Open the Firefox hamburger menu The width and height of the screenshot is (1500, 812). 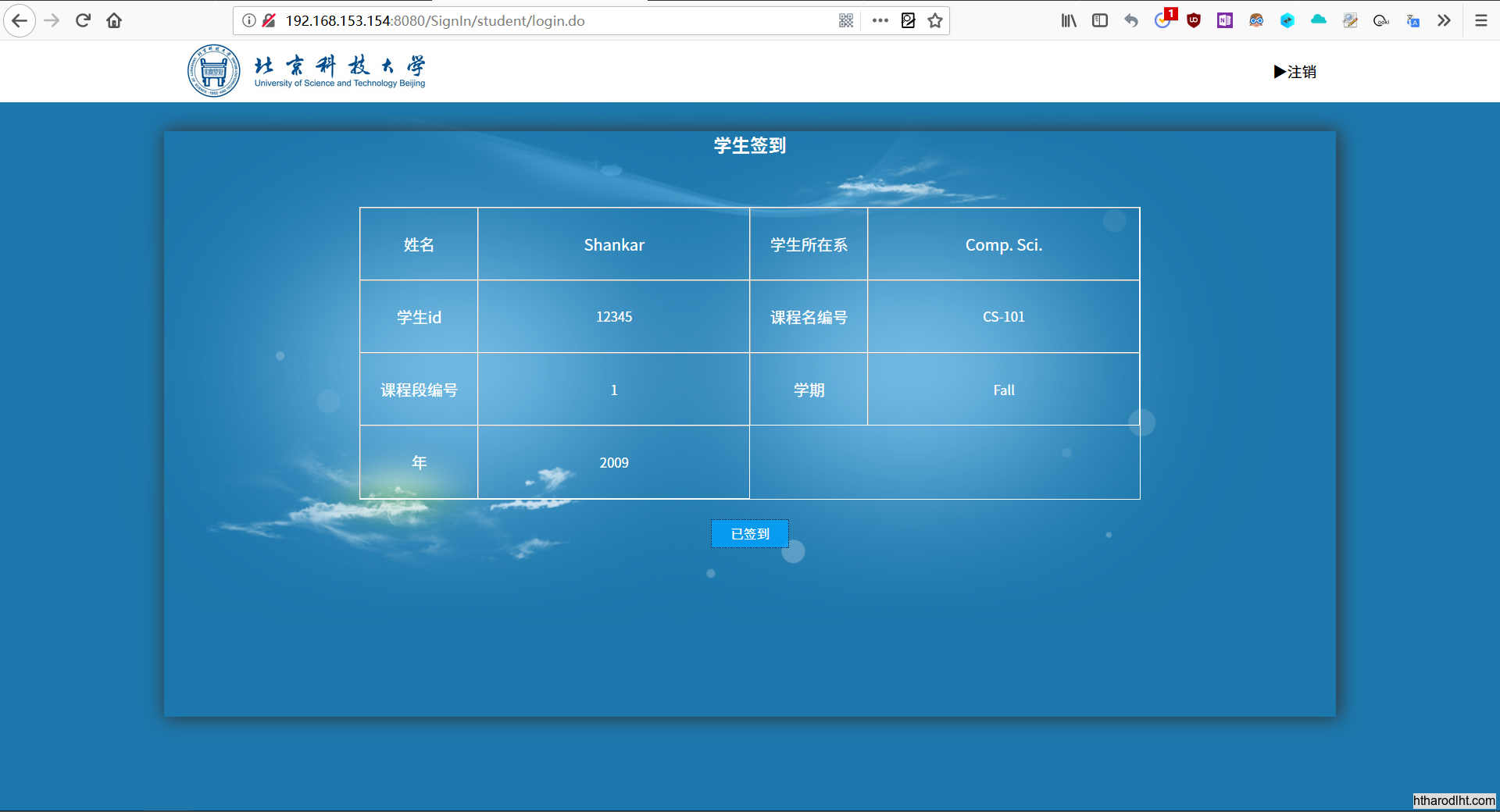[1480, 21]
